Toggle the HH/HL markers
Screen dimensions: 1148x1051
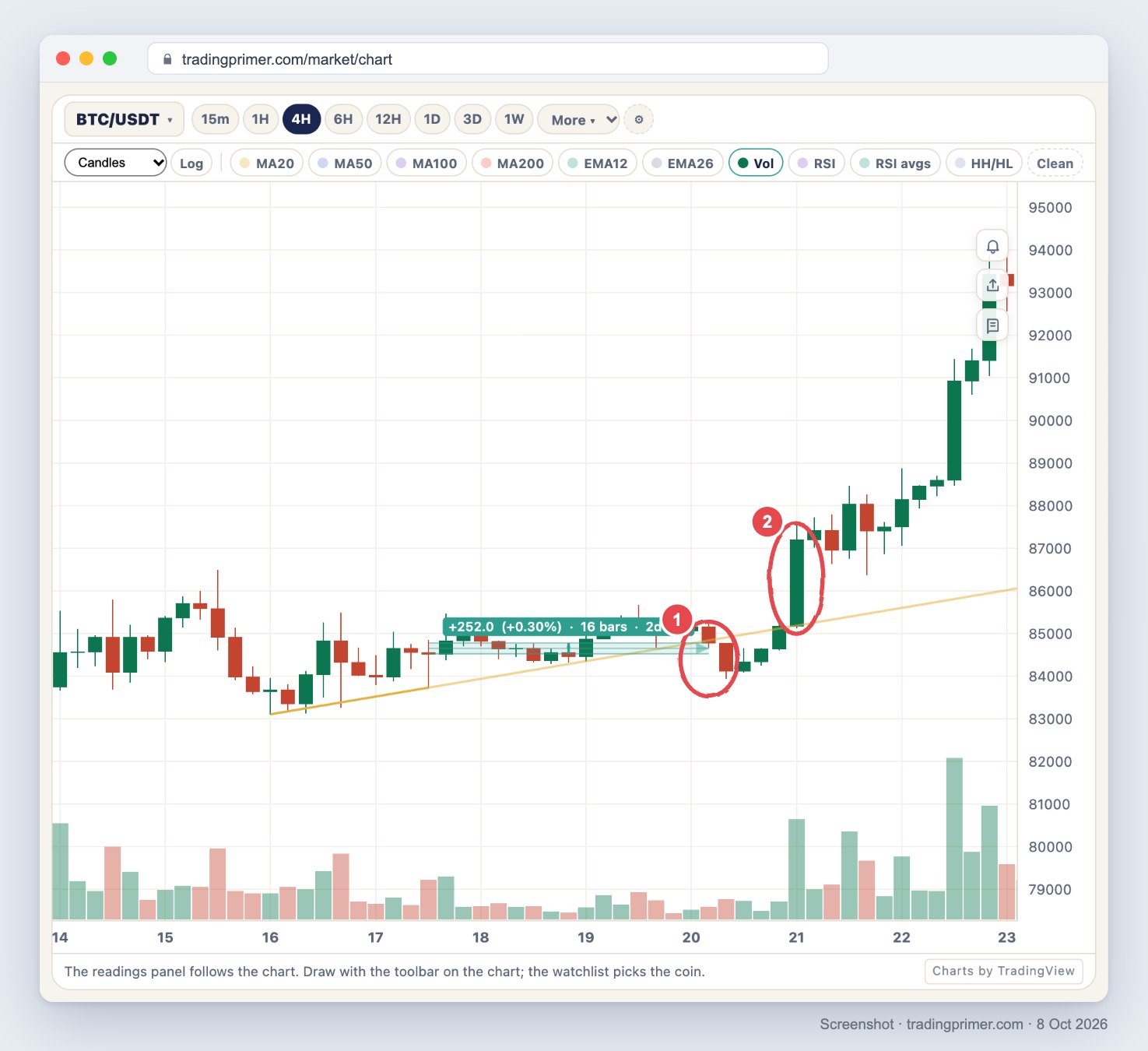(x=984, y=163)
